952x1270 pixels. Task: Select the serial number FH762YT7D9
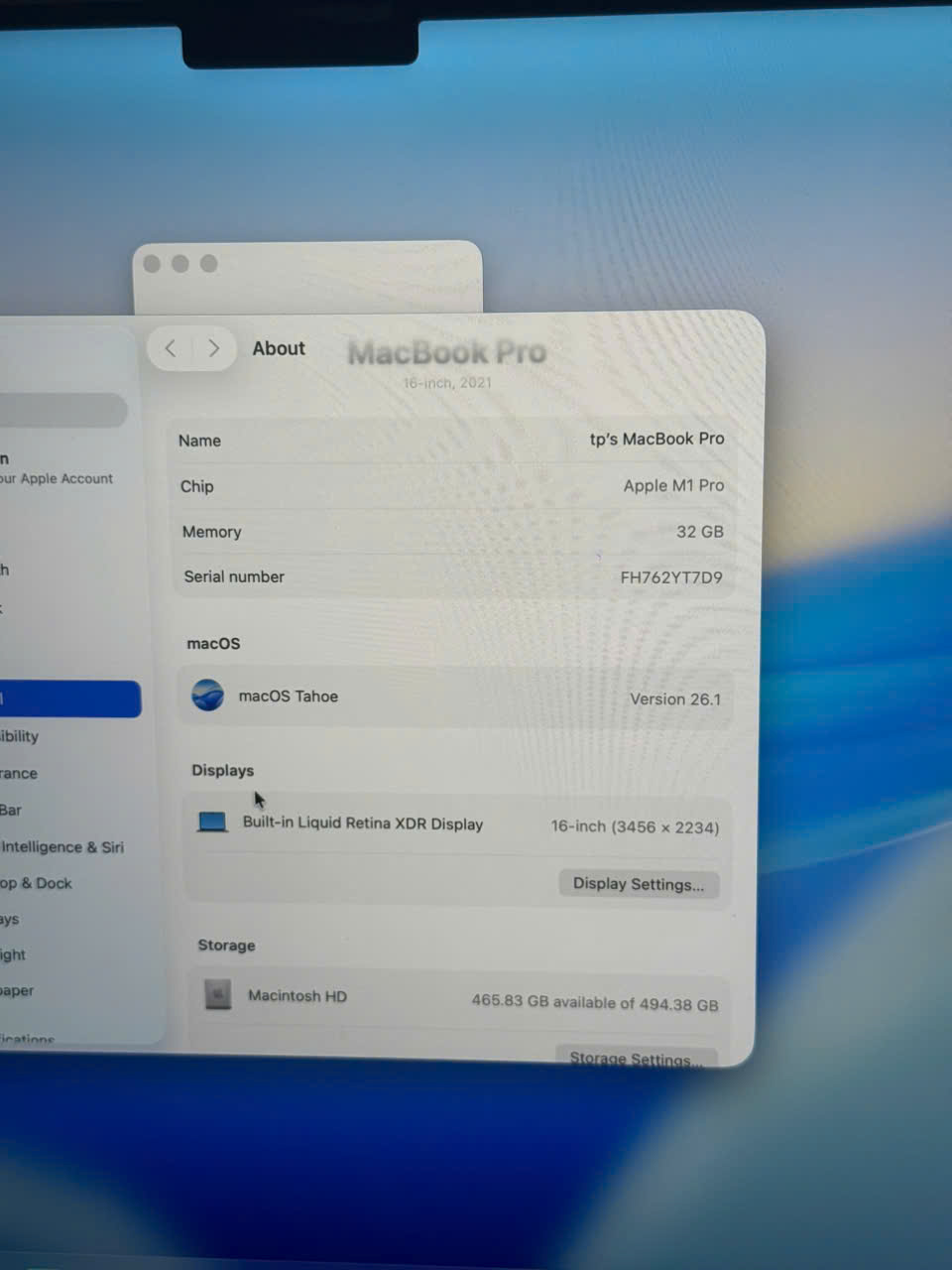click(x=670, y=577)
